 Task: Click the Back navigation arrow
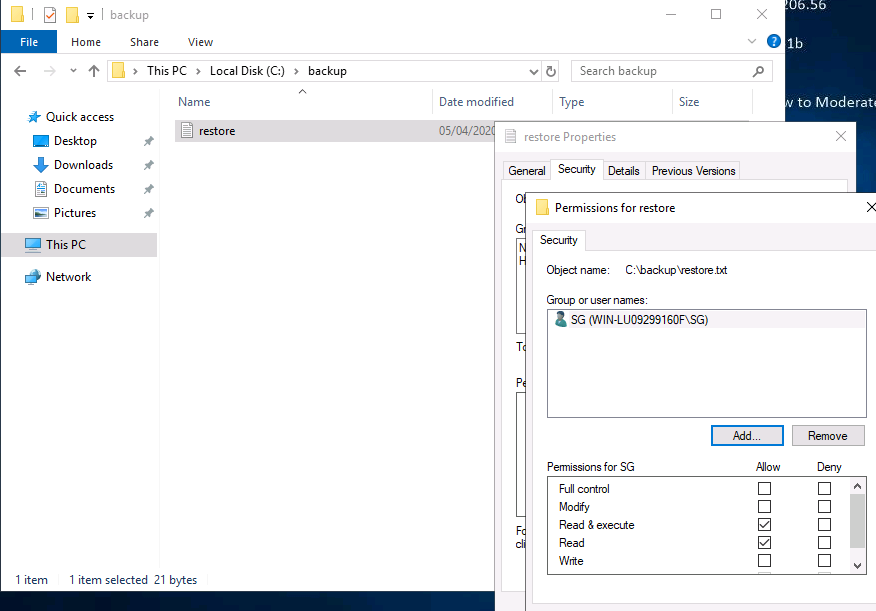pos(20,71)
